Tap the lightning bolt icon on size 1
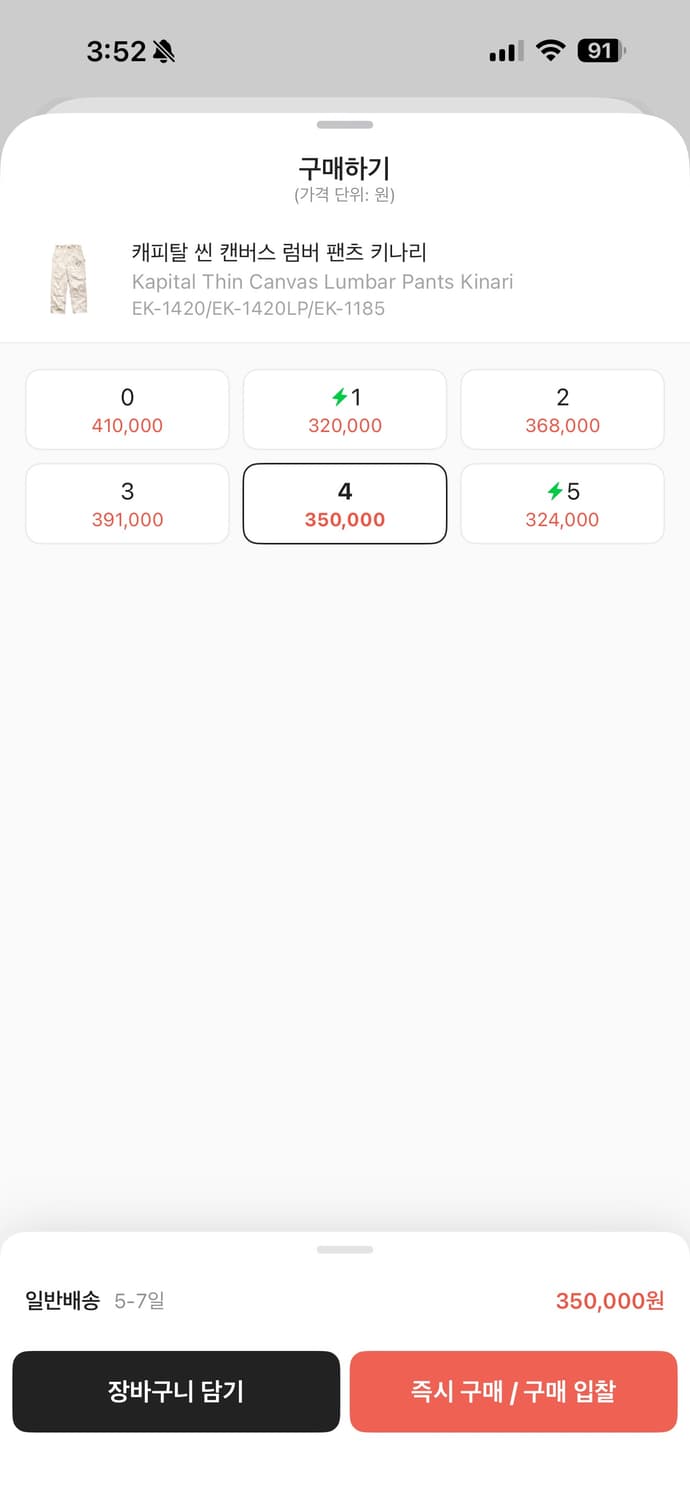Image resolution: width=690 pixels, height=1500 pixels. [x=338, y=398]
